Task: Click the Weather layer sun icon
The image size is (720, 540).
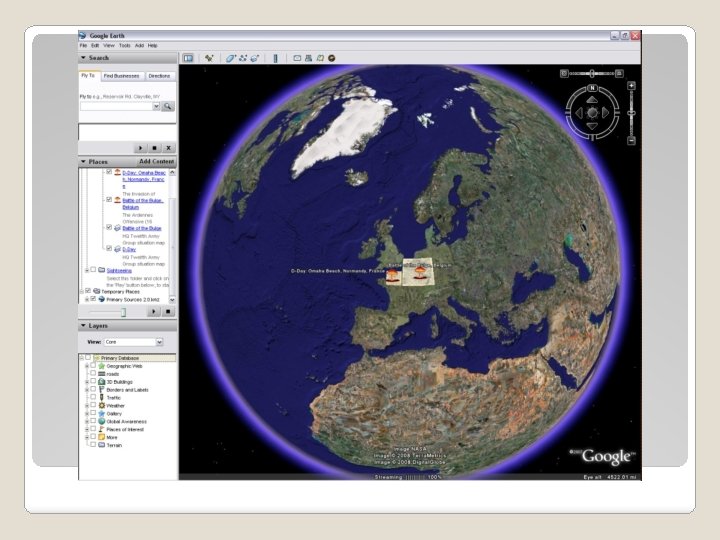Action: click(101, 405)
